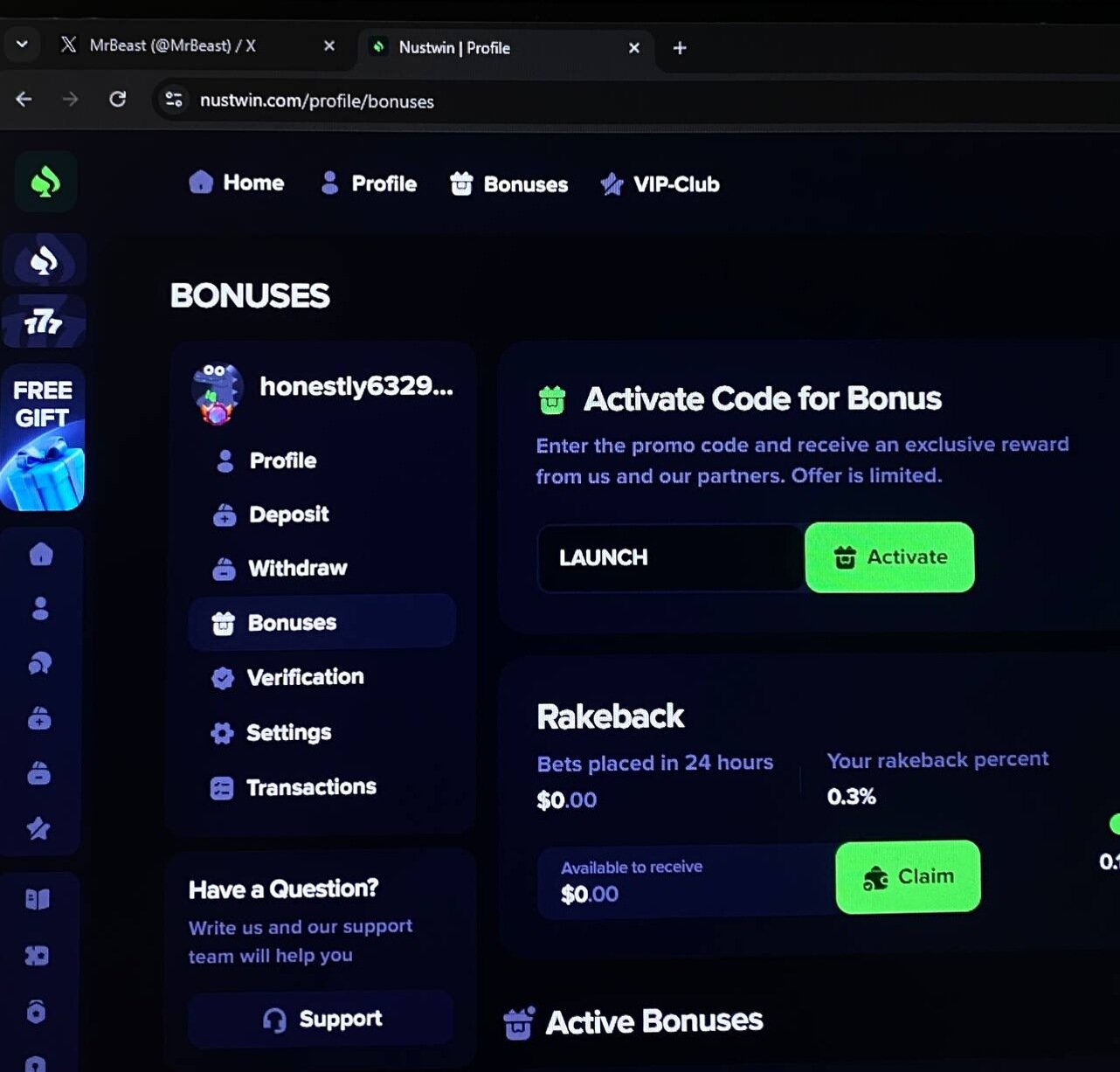Click the home icon in left sidebar

(x=41, y=554)
